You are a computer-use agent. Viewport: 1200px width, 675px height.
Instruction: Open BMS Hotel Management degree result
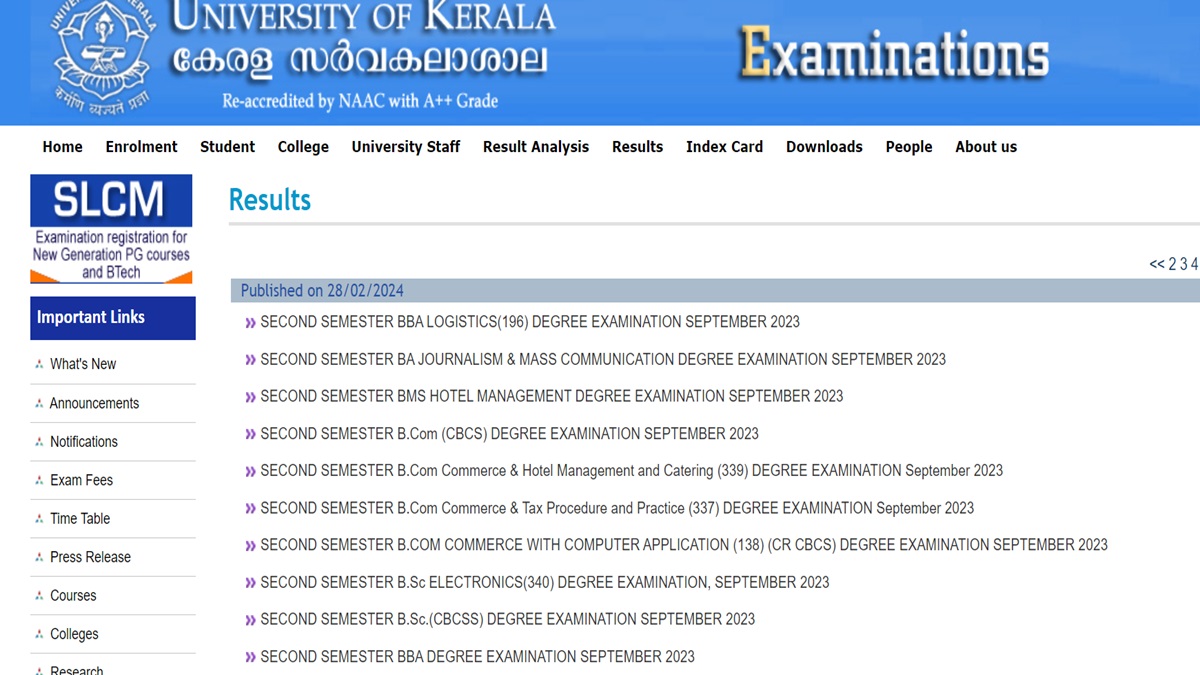coord(552,396)
